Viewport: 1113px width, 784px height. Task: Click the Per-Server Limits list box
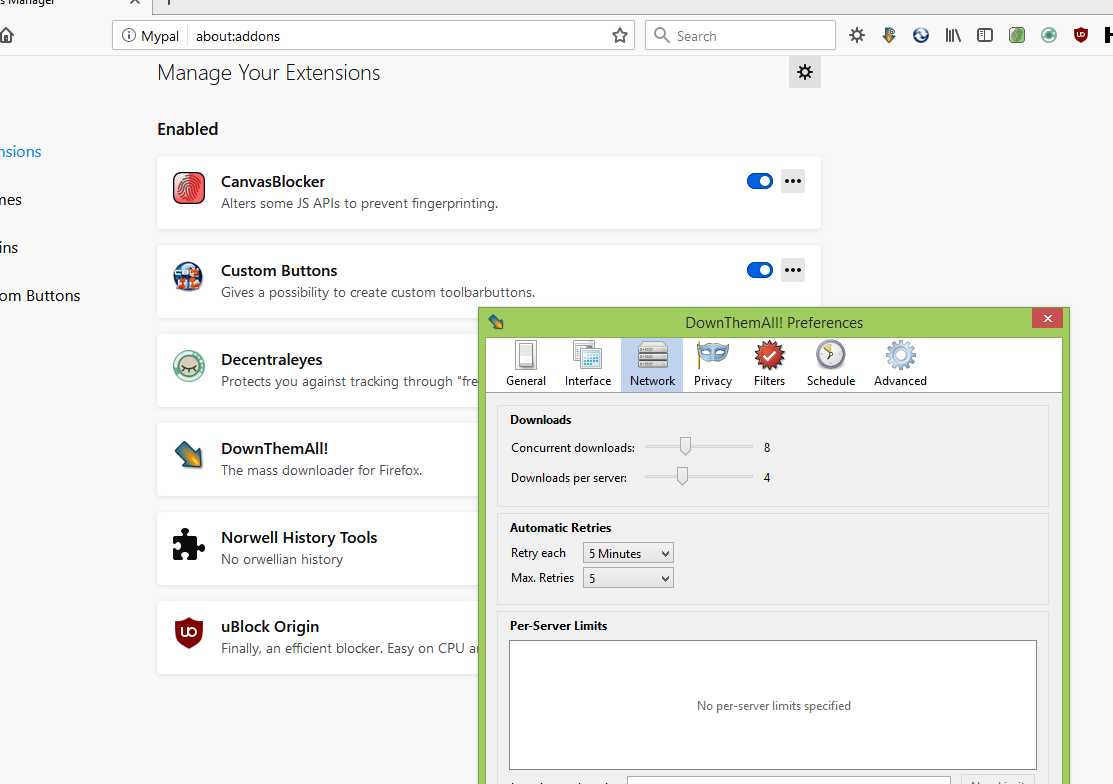click(x=773, y=705)
